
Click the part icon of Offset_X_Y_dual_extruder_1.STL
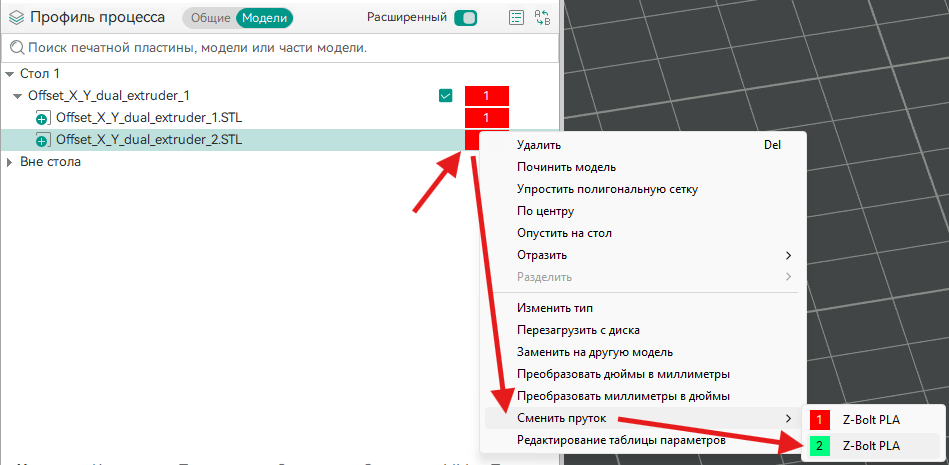42,117
